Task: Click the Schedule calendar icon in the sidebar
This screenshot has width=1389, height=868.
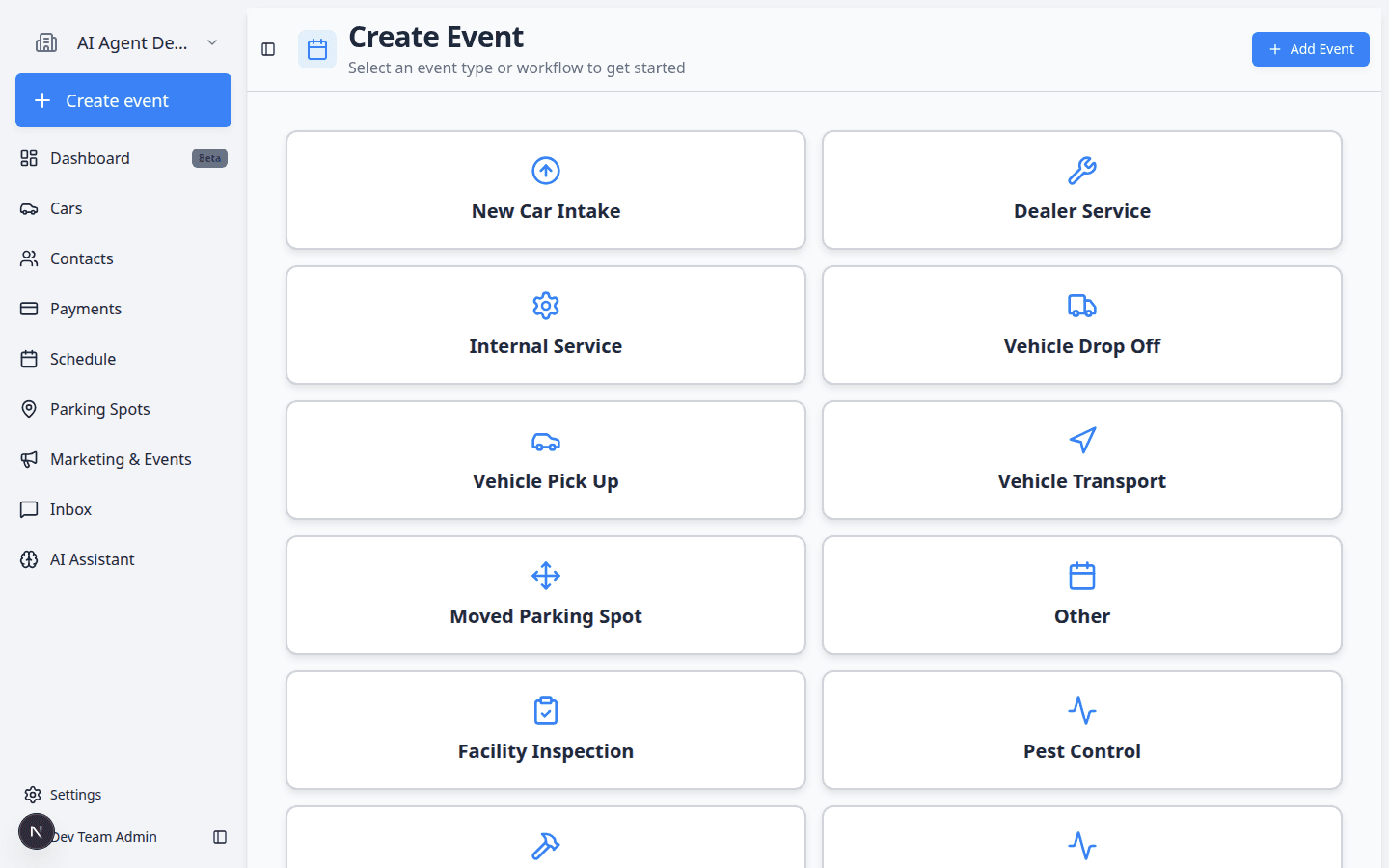Action: tap(29, 359)
